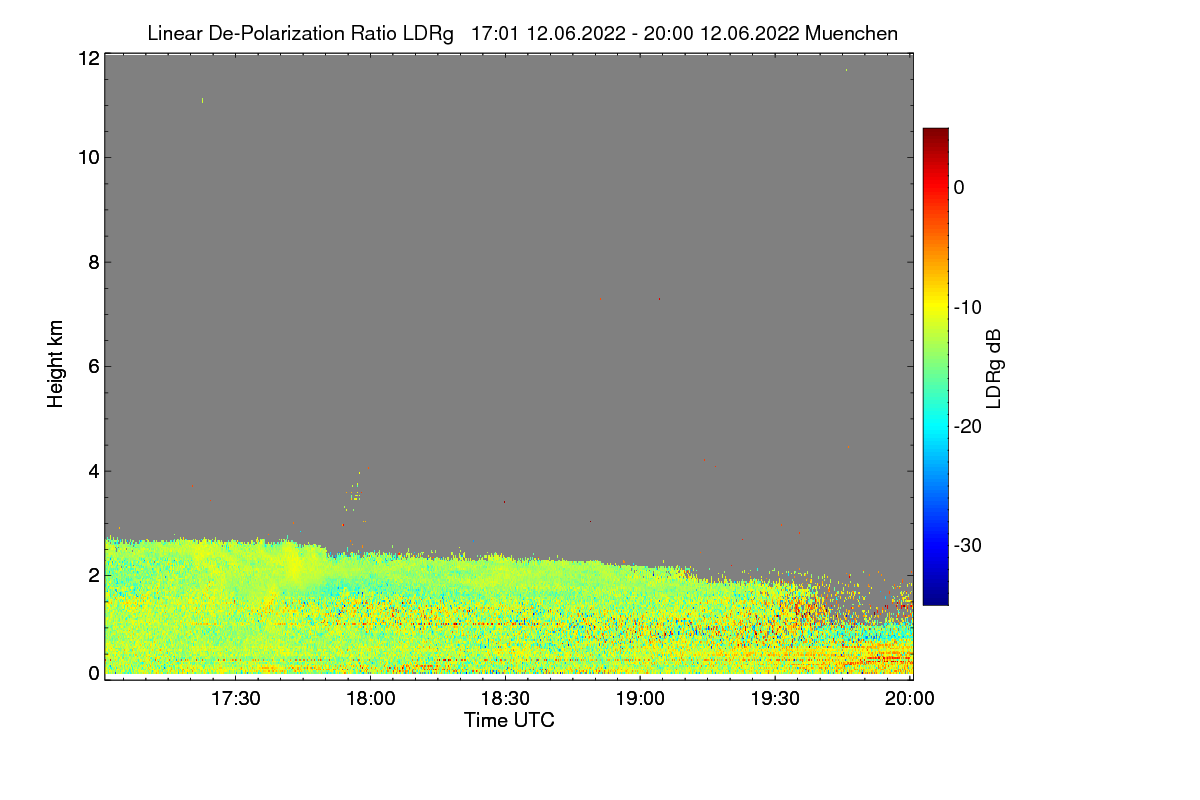
Task: Click the date range text '17:01 12.06.2022 - 20:00 12.06.2022'
Action: (x=633, y=33)
